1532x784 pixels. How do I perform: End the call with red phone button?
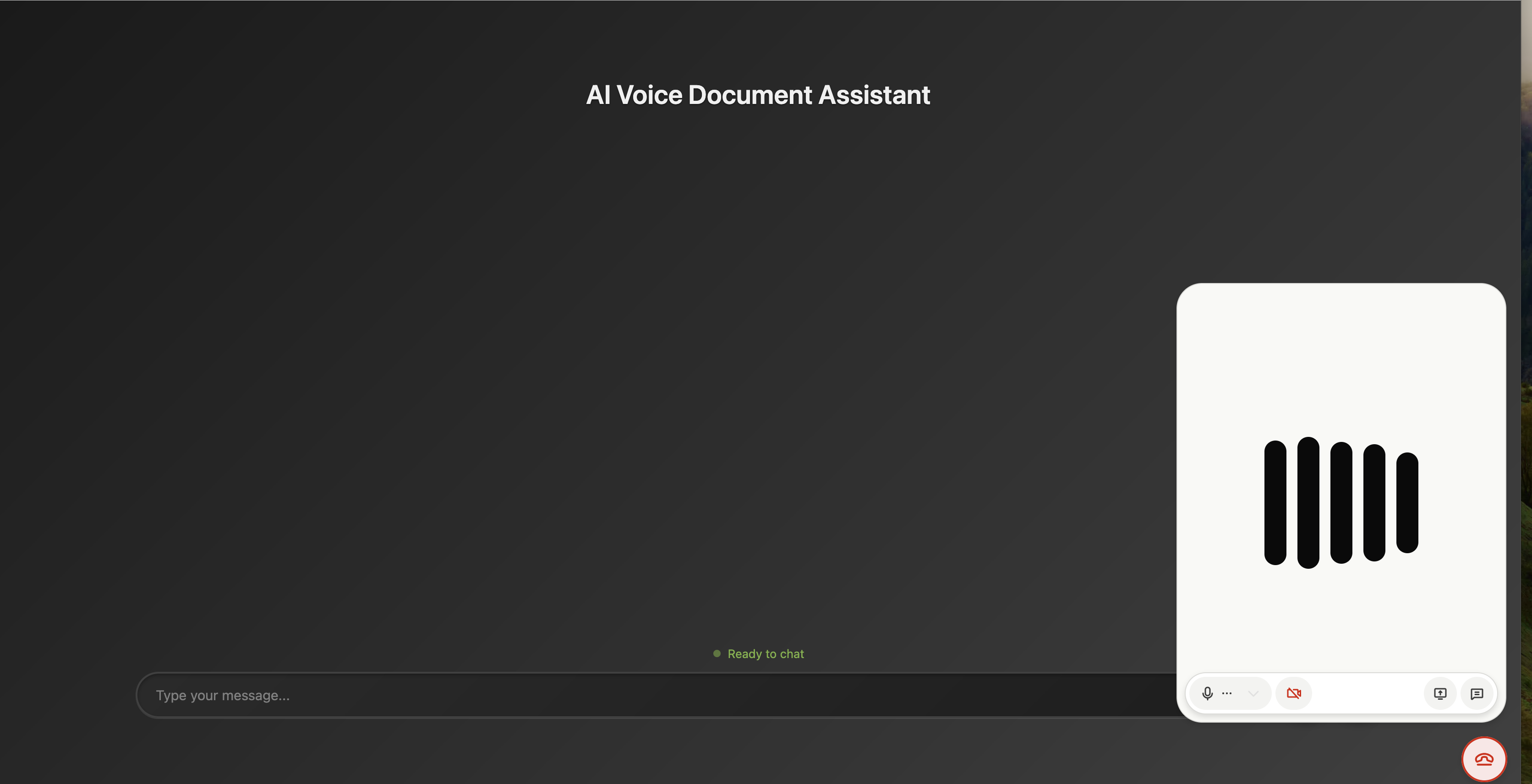pyautogui.click(x=1484, y=759)
